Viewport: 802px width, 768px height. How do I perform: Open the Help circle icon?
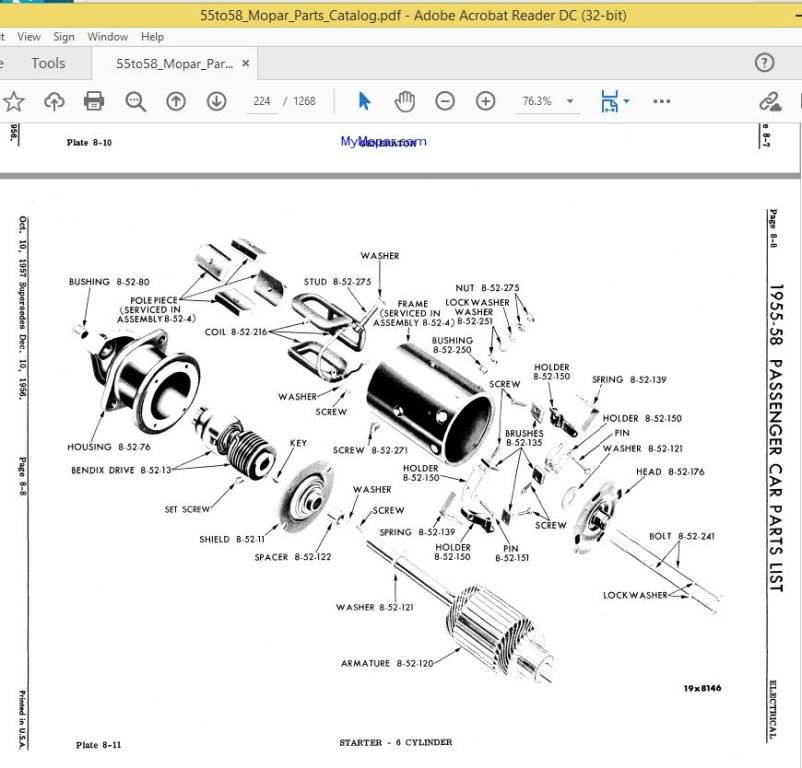[x=763, y=63]
